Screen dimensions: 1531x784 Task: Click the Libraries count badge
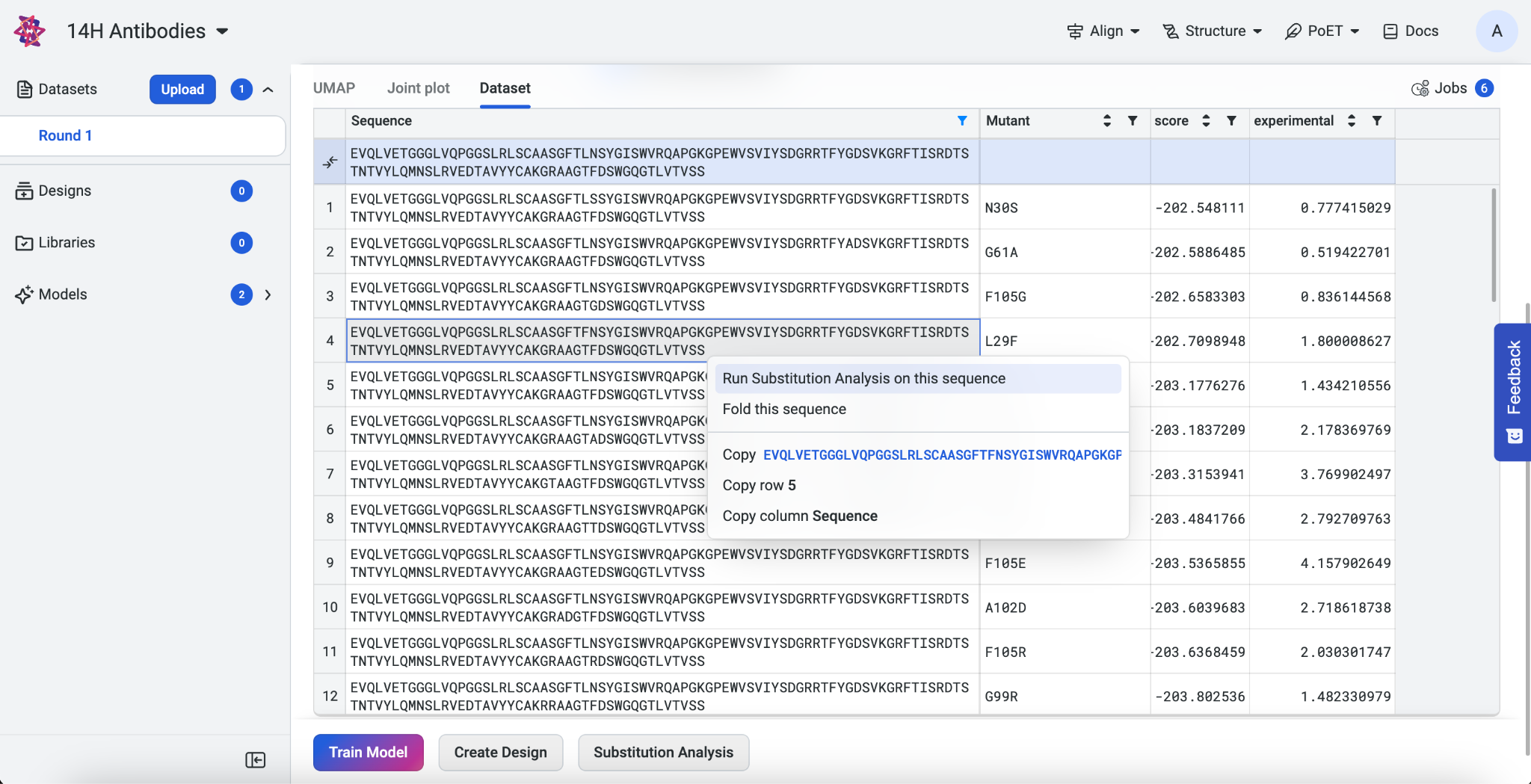[x=241, y=243]
